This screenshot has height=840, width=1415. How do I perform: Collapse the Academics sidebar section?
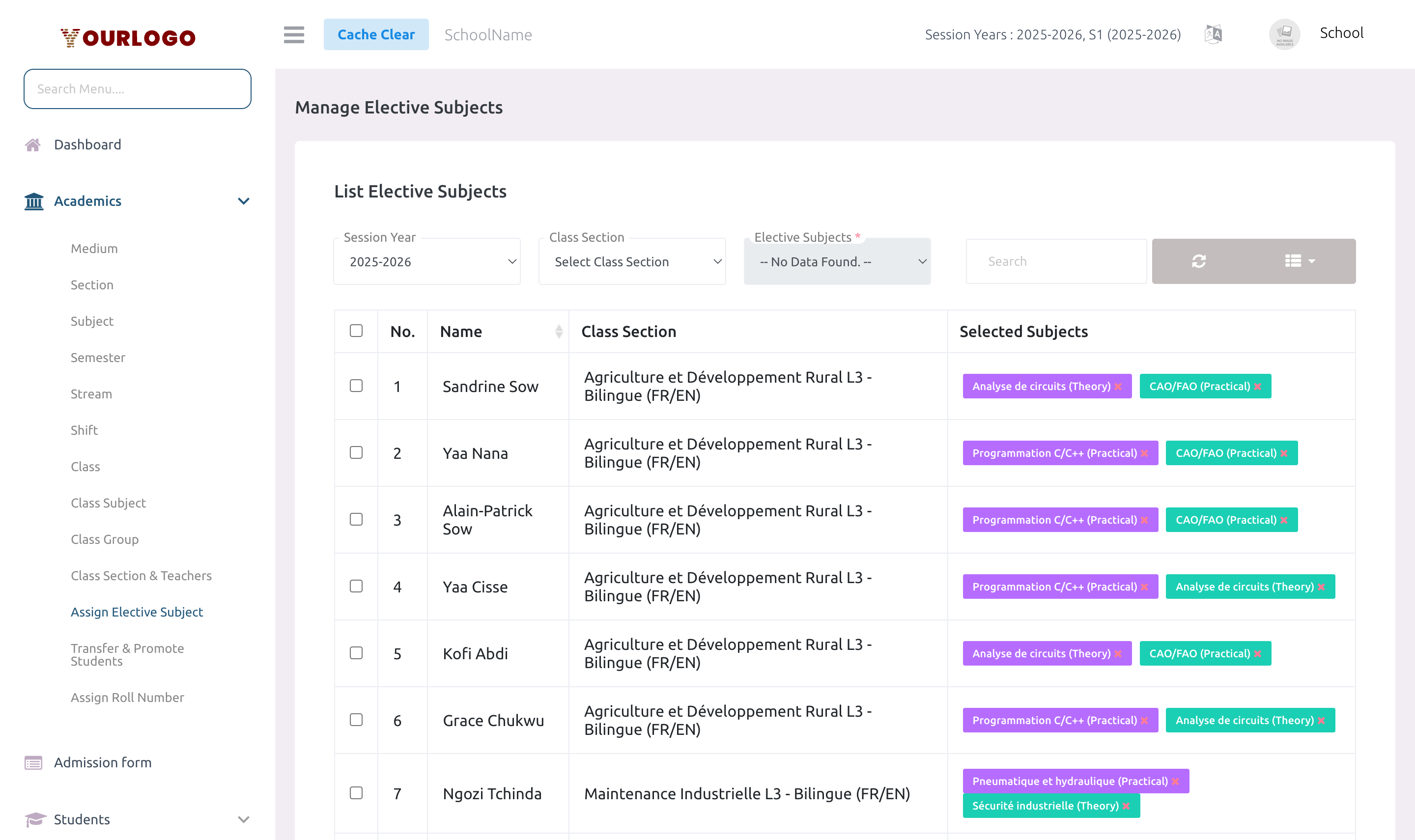pos(243,201)
